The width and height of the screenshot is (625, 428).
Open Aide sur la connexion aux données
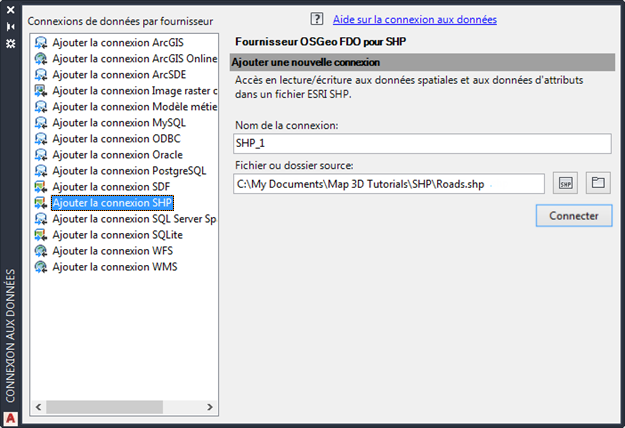point(415,19)
